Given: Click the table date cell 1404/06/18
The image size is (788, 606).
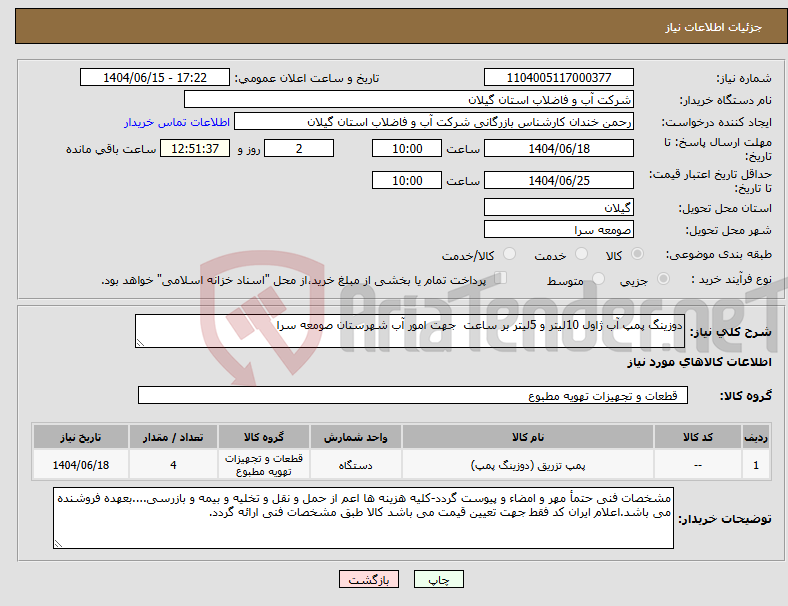Looking at the screenshot, I should [80, 465].
